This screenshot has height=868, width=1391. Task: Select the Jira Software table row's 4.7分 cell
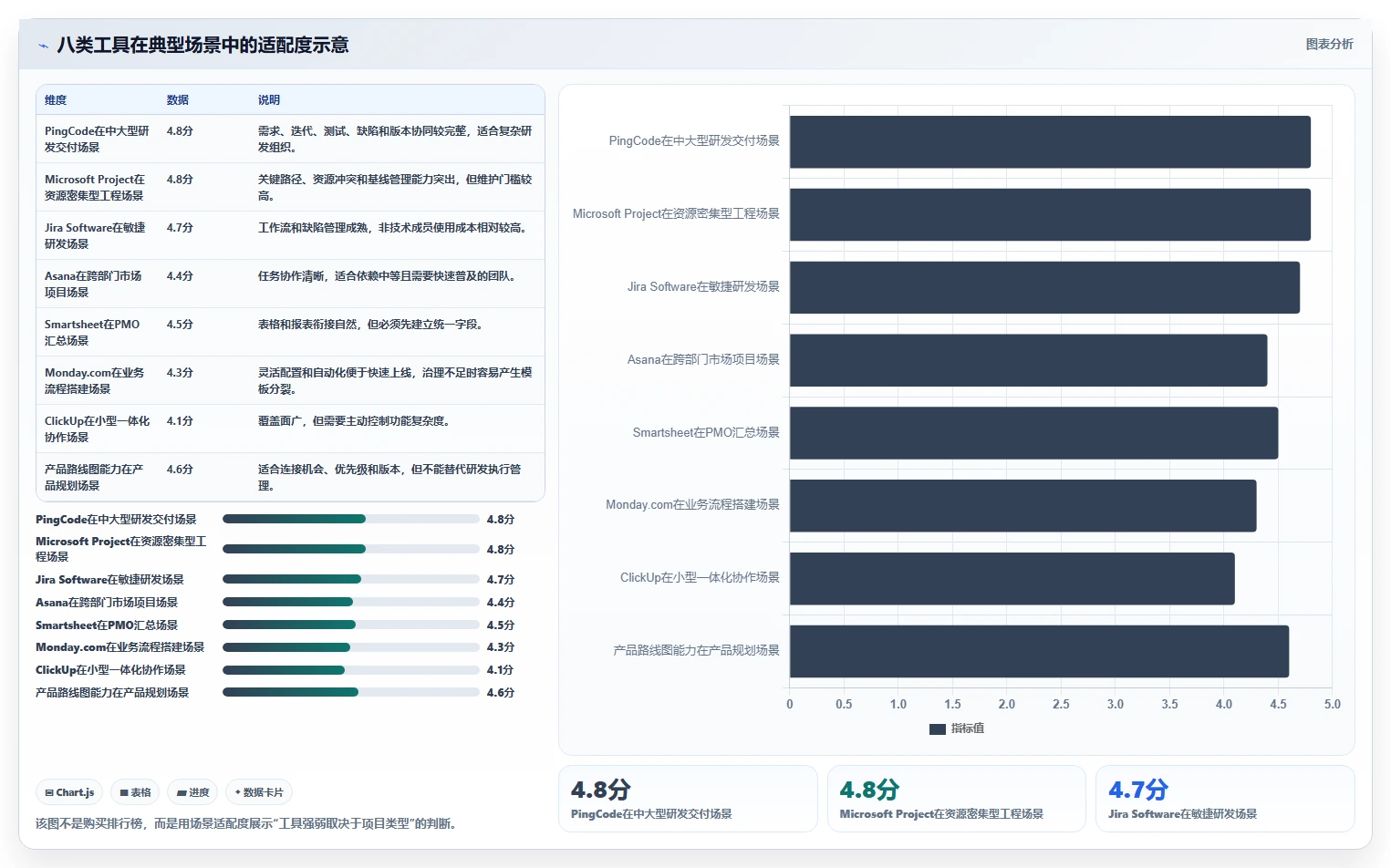click(180, 228)
